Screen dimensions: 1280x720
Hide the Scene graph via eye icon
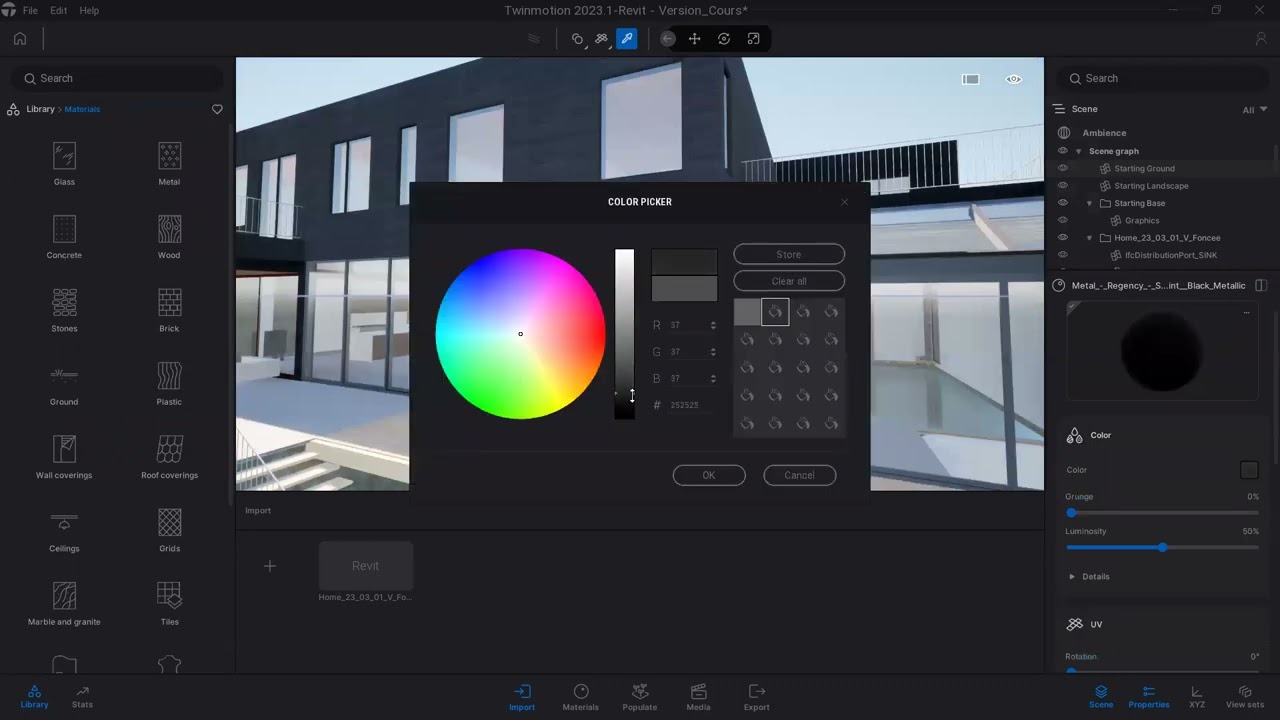coord(1063,151)
